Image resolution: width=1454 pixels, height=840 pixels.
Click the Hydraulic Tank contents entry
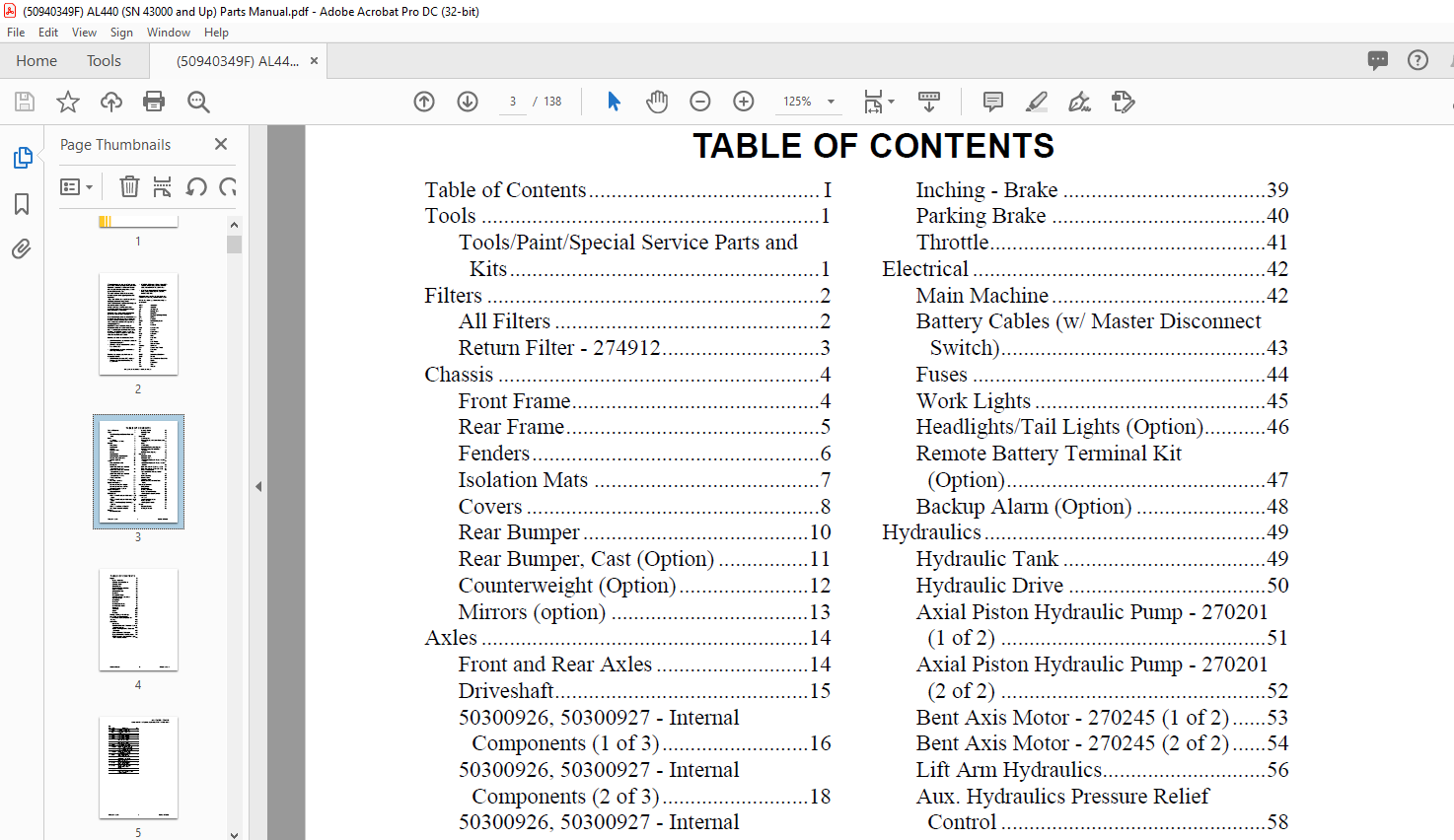click(x=1102, y=559)
